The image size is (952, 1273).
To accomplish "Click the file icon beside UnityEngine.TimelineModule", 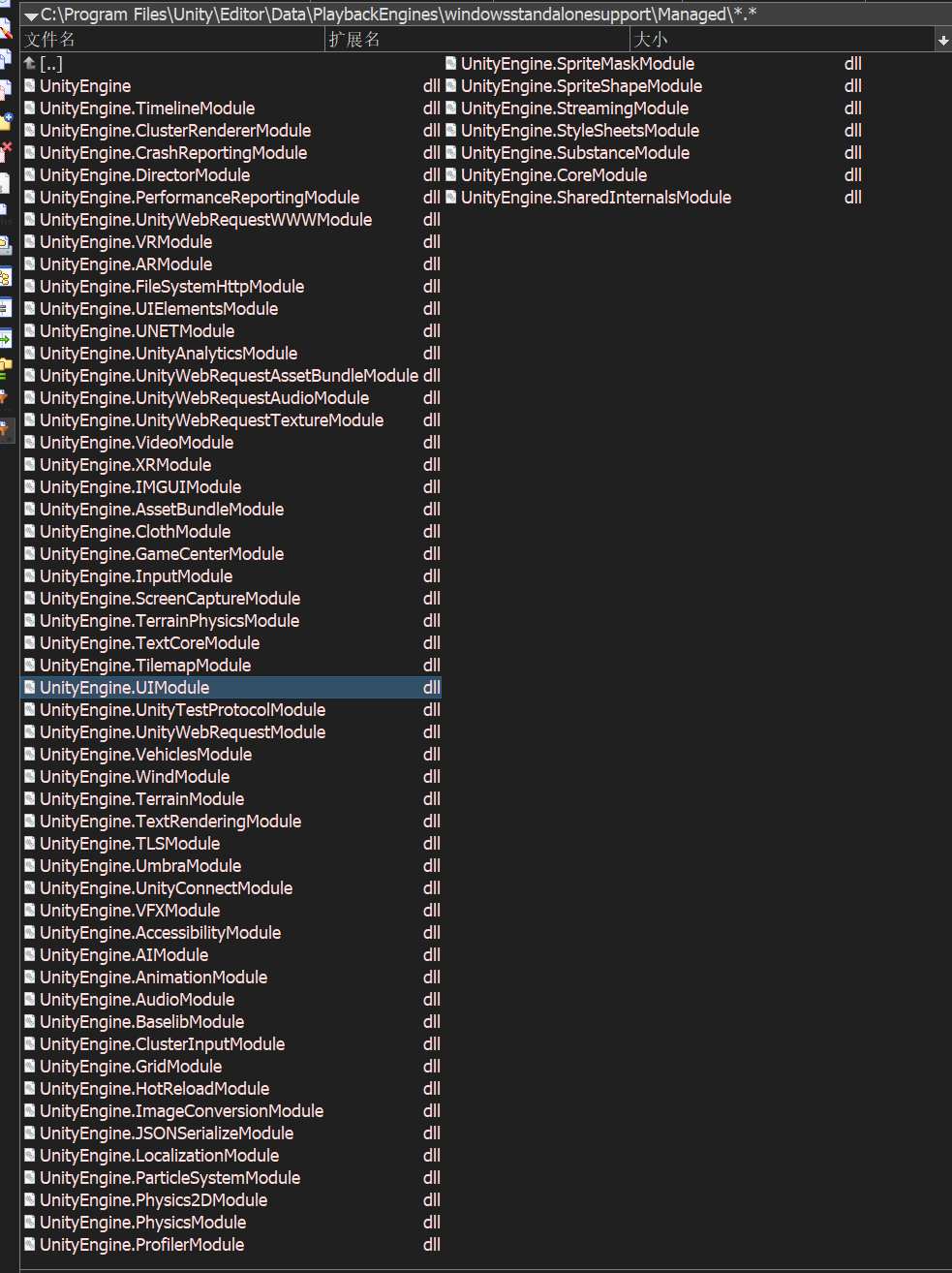I will 30,108.
